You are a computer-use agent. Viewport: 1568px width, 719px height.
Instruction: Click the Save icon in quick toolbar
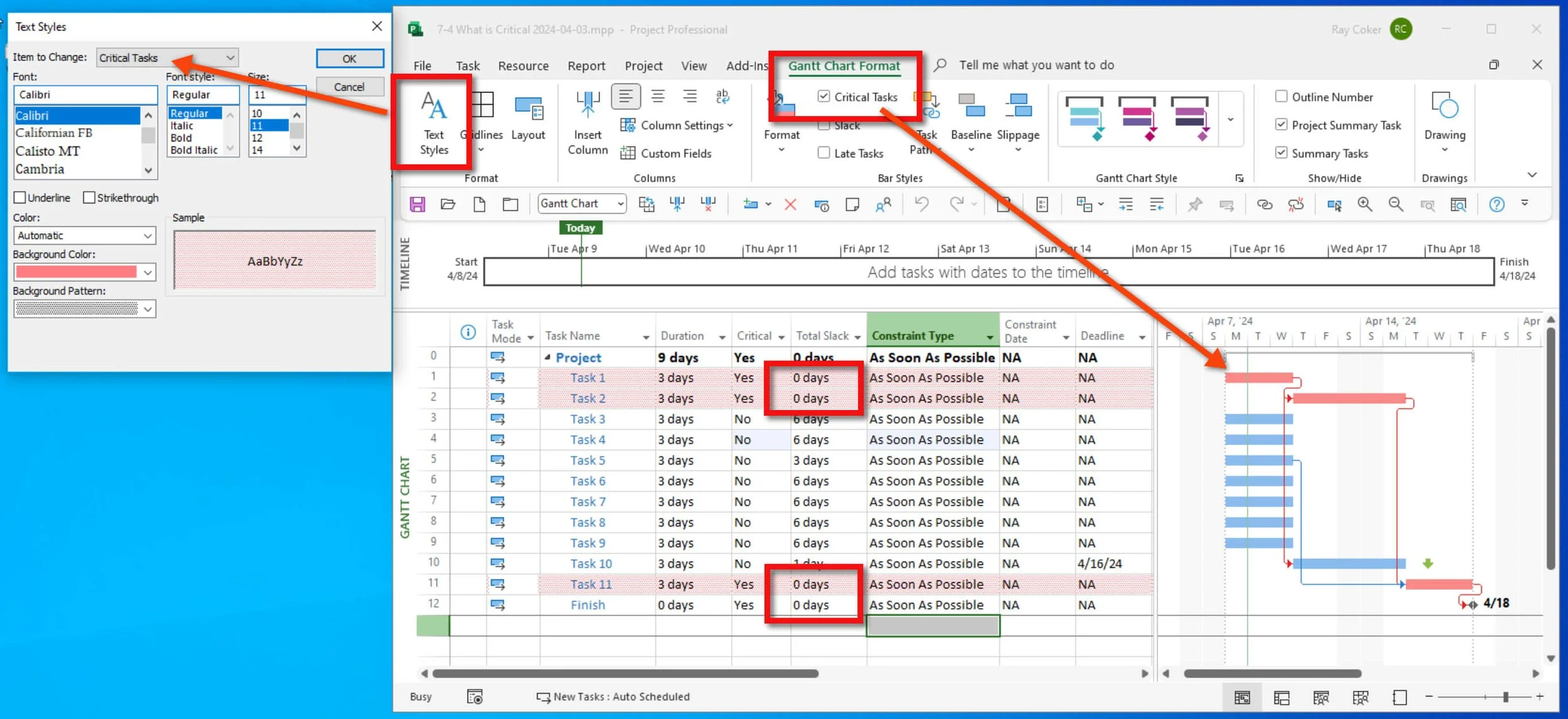tap(417, 204)
